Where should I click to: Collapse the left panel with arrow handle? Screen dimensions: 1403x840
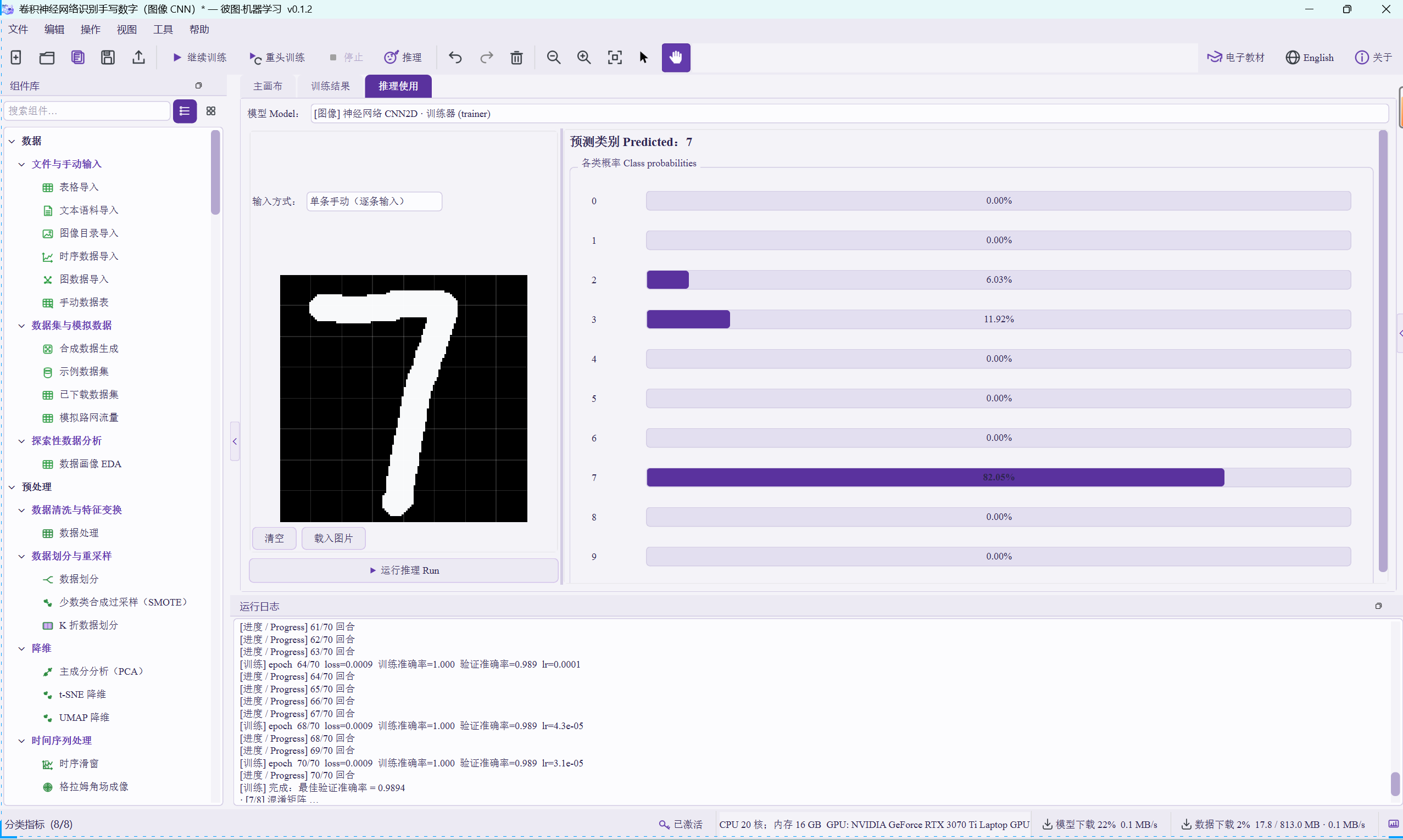(x=235, y=441)
